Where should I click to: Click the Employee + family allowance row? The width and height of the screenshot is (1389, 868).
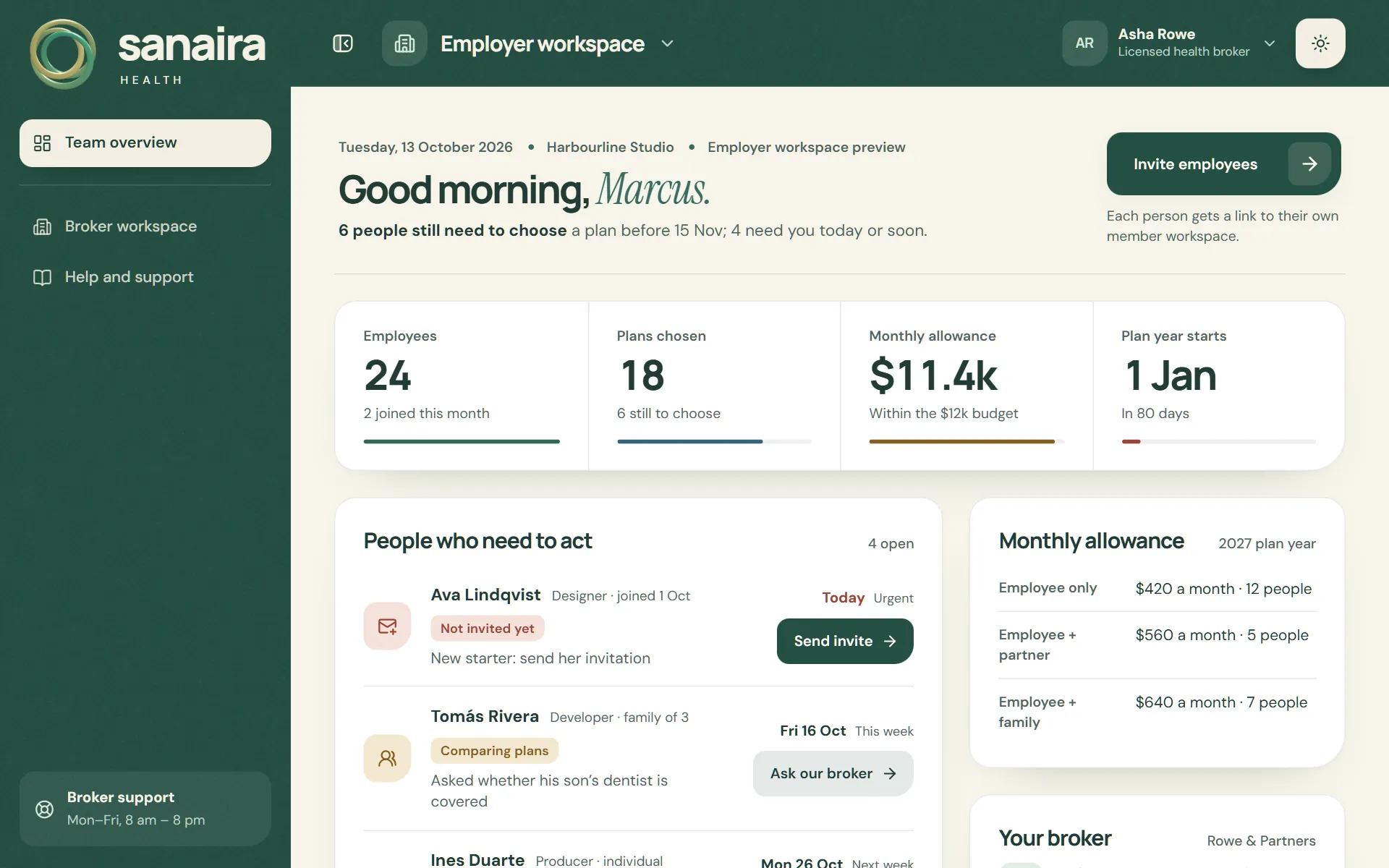pos(1157,712)
